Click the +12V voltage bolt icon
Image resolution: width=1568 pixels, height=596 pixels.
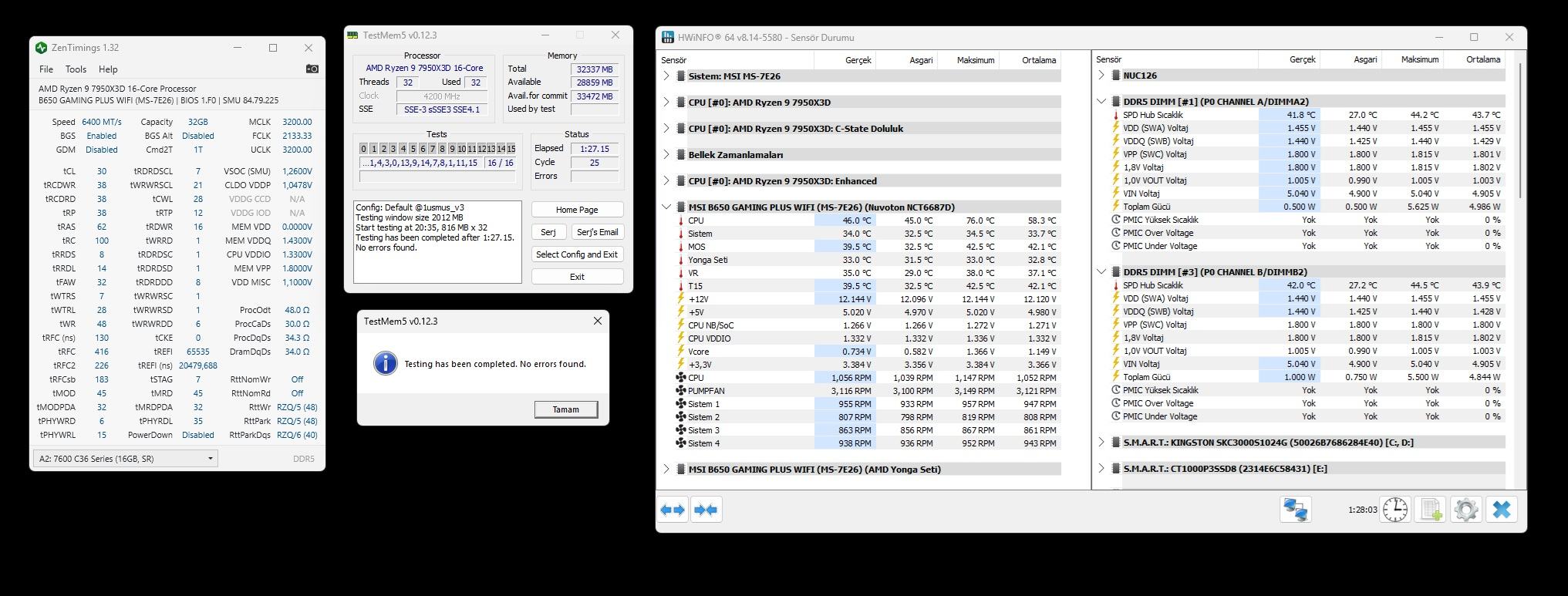pyautogui.click(x=680, y=299)
